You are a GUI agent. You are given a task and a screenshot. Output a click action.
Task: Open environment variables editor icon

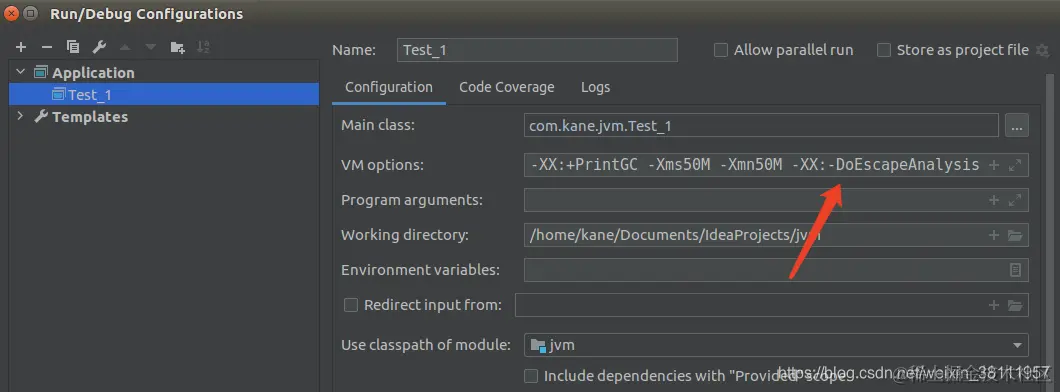pos(1015,270)
